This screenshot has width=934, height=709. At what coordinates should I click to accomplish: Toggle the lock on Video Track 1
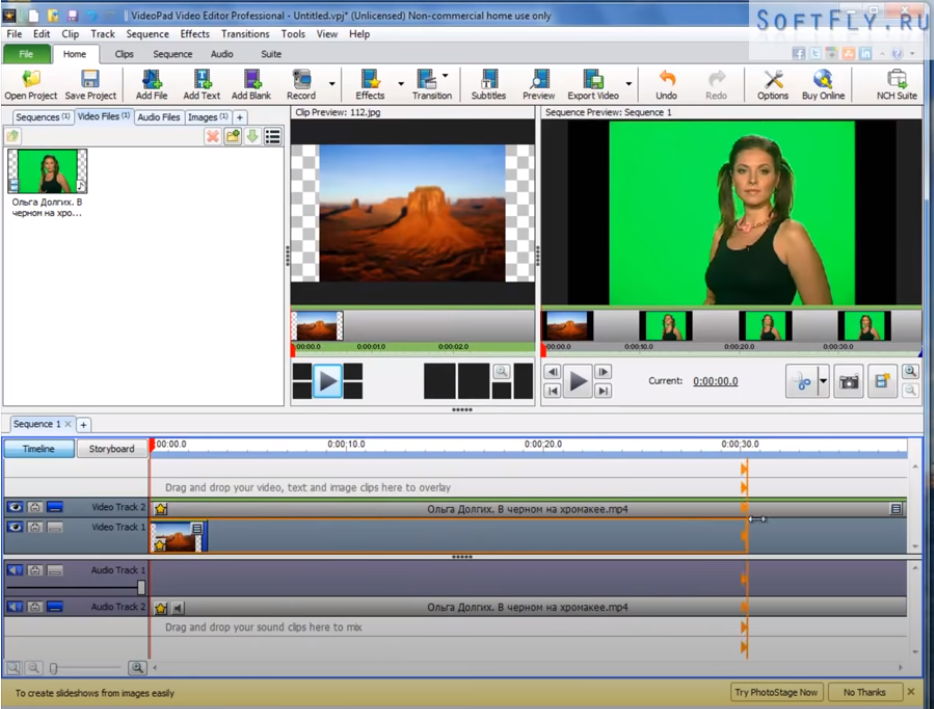click(35, 527)
